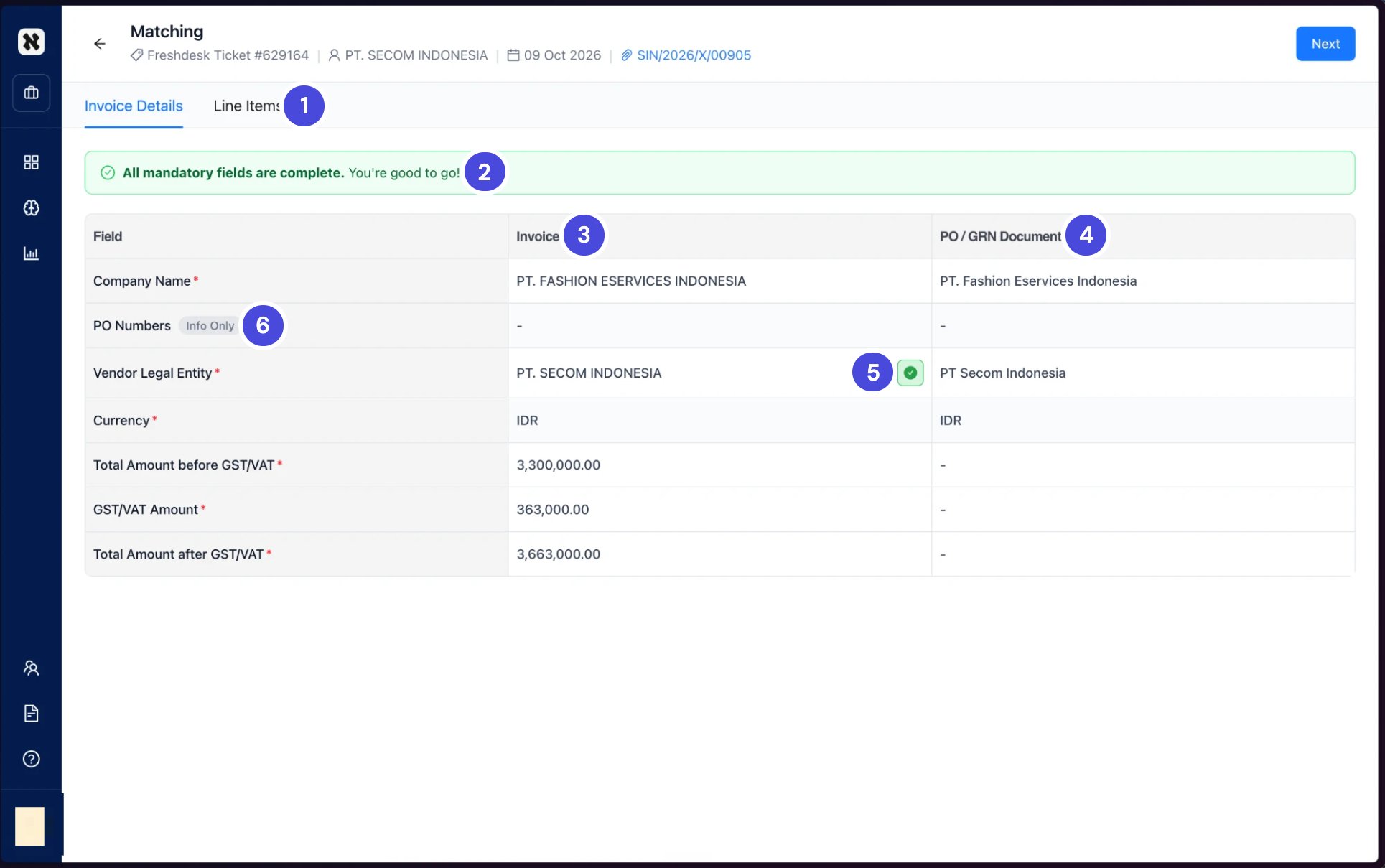The width and height of the screenshot is (1385, 868).
Task: Click the Currency field label
Action: (121, 420)
